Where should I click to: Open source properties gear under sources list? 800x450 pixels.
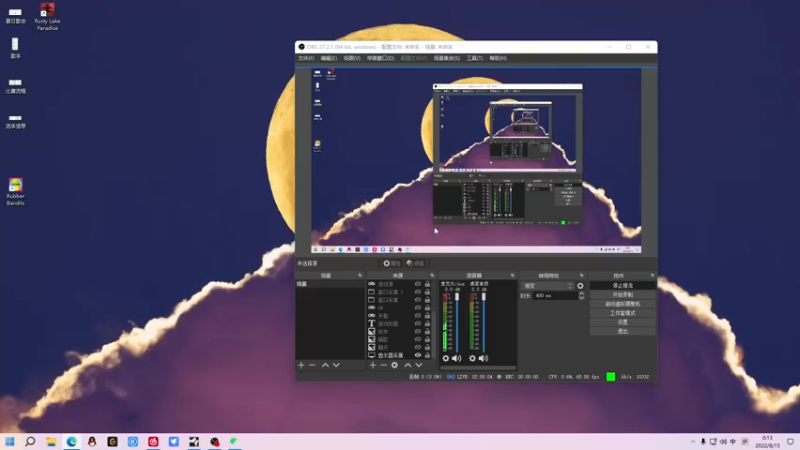(394, 365)
